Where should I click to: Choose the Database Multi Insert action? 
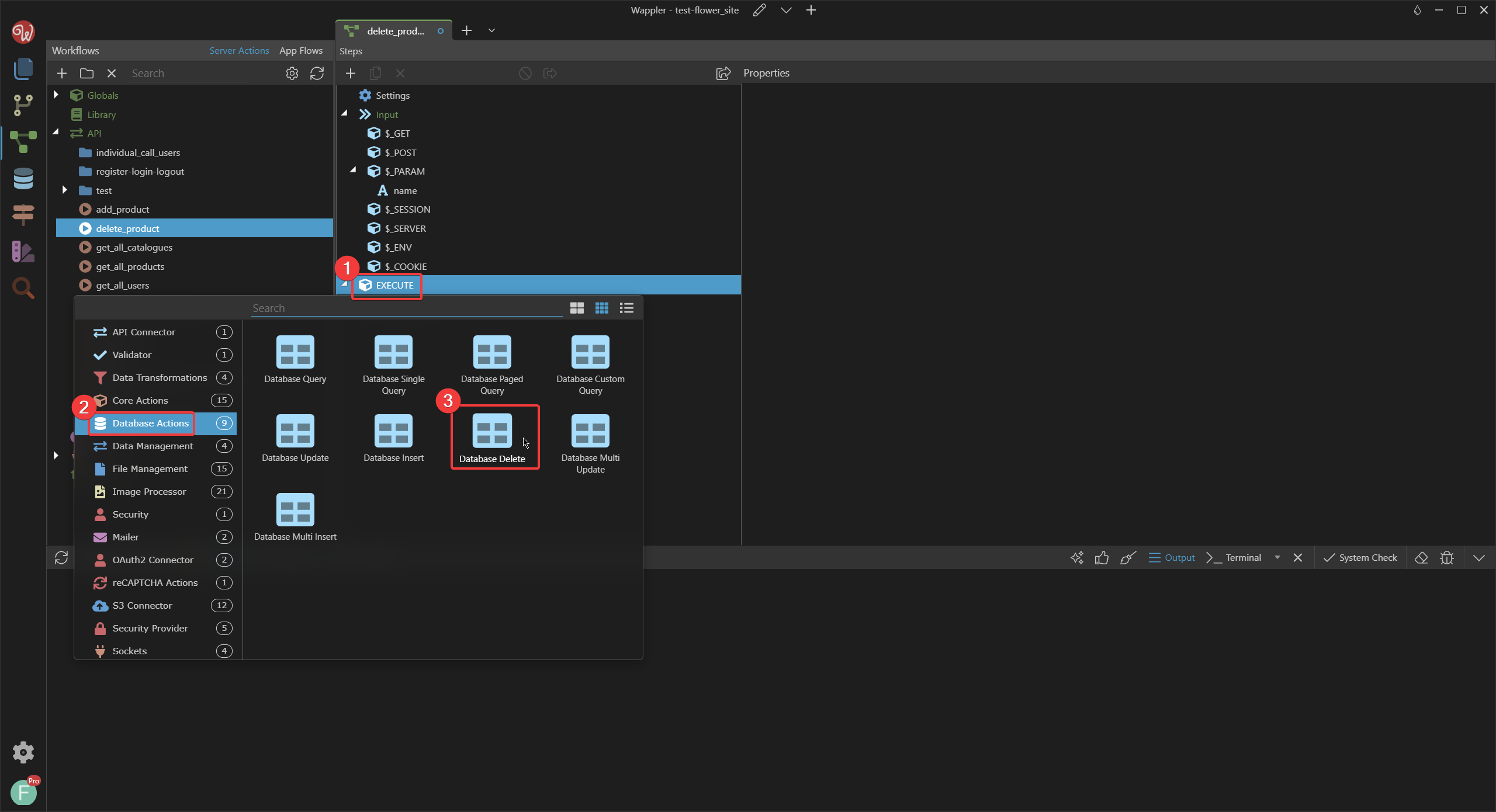[295, 517]
